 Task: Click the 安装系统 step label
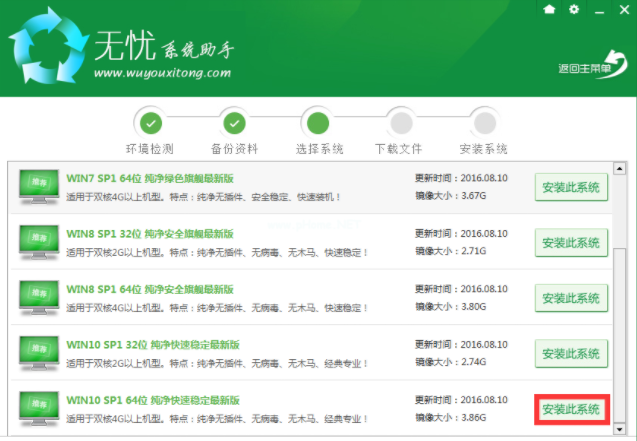click(x=483, y=149)
